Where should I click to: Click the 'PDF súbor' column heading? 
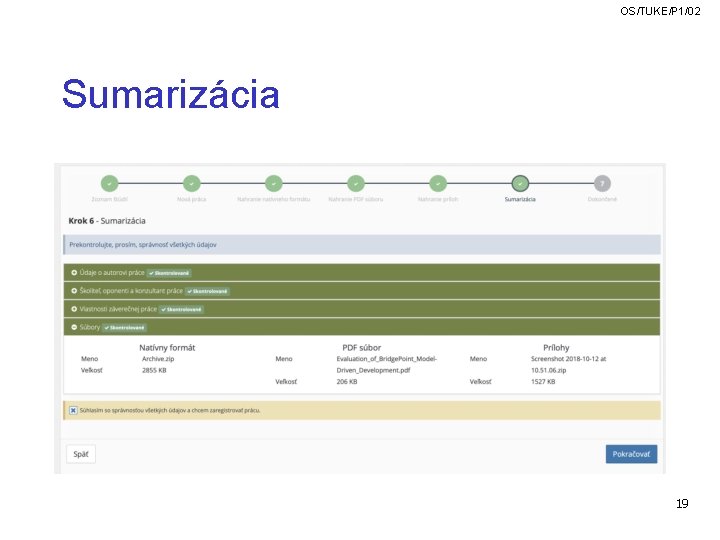pyautogui.click(x=362, y=348)
